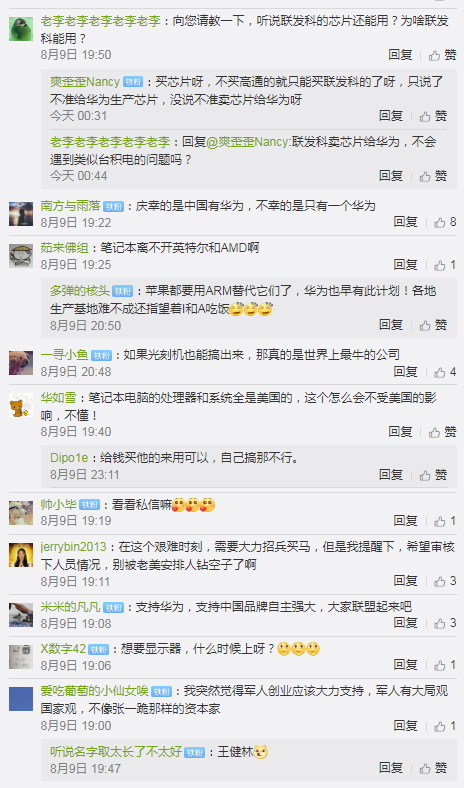Click the 铁粉 badge next to 帅小毕

click(90, 505)
